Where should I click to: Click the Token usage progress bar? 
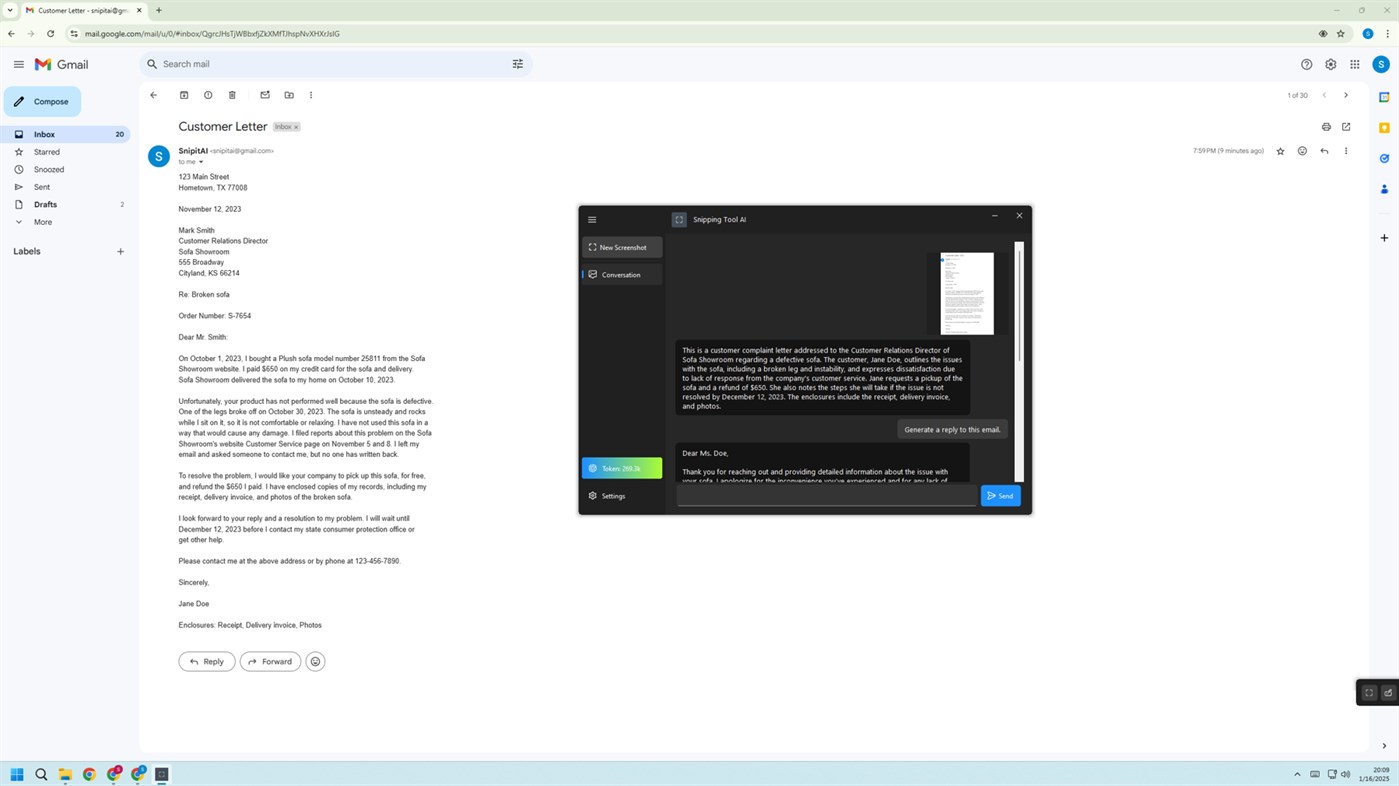pos(621,468)
